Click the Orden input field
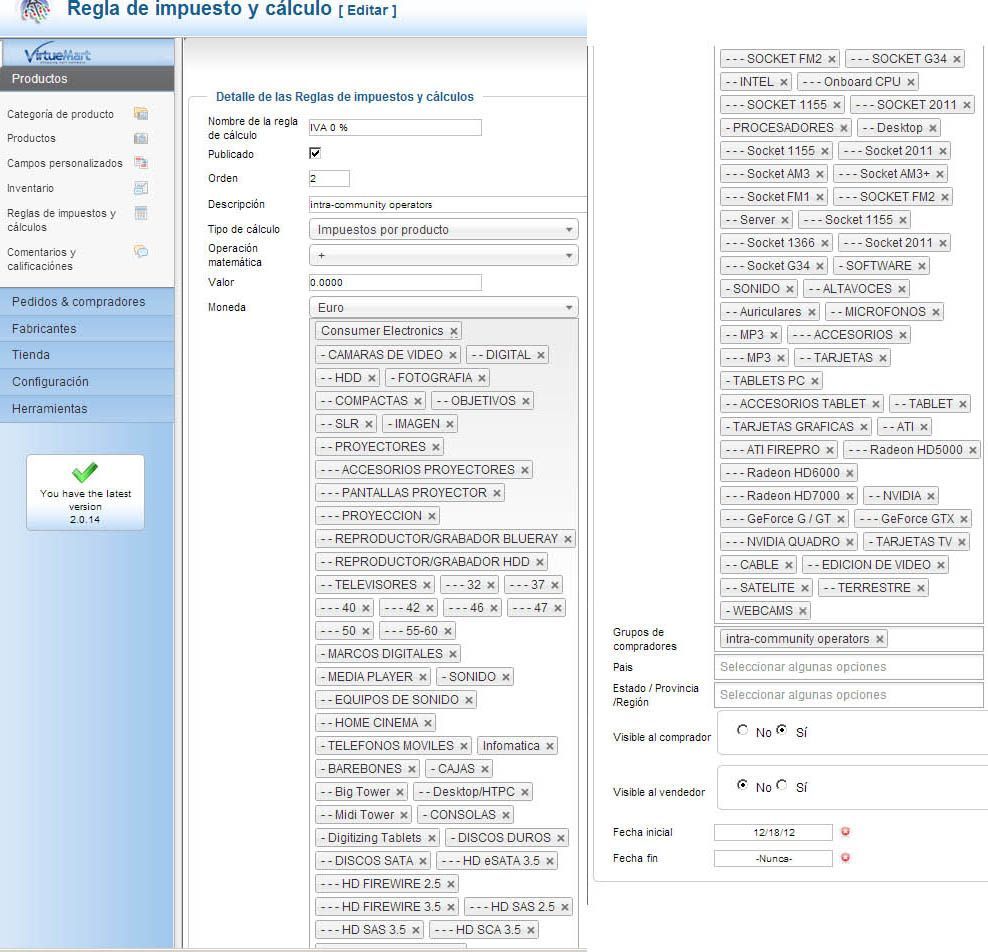Screen dimensions: 988x952 329,178
